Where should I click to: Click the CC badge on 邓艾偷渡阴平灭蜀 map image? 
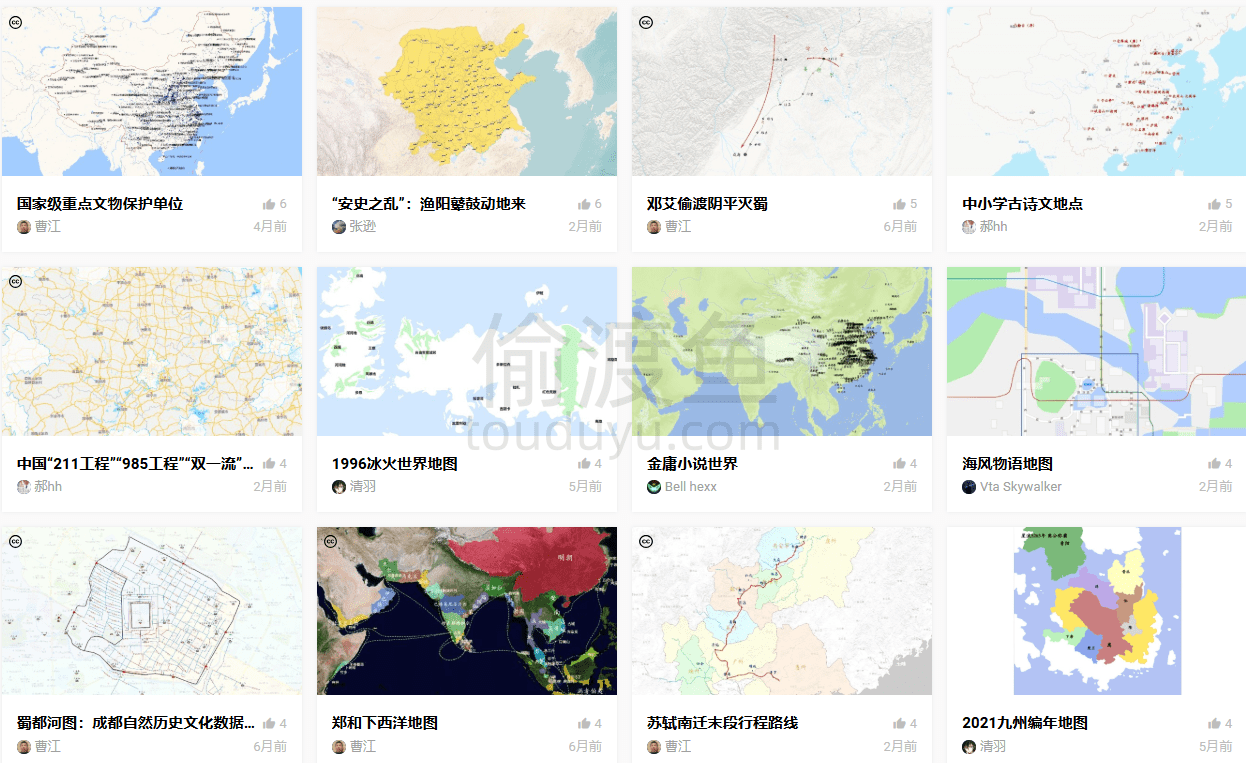coord(646,22)
